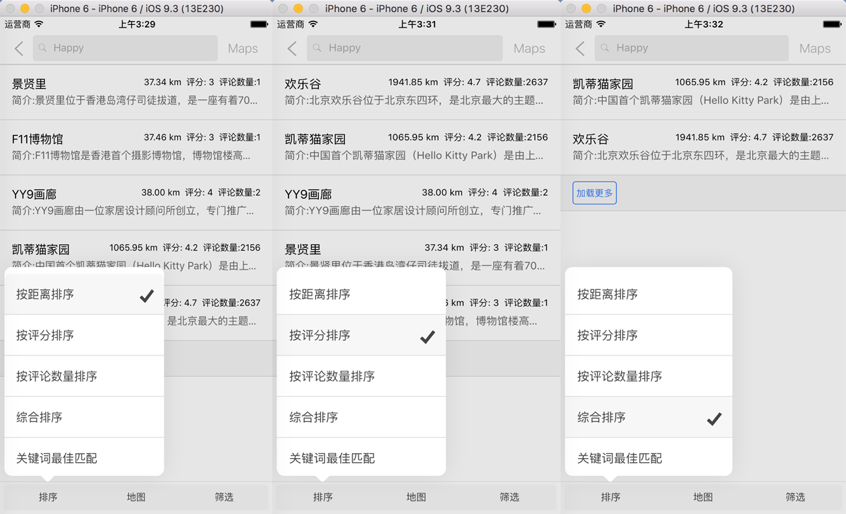Tap the back chevron in the 3:31 simulator
The image size is (846, 514).
[x=292, y=48]
